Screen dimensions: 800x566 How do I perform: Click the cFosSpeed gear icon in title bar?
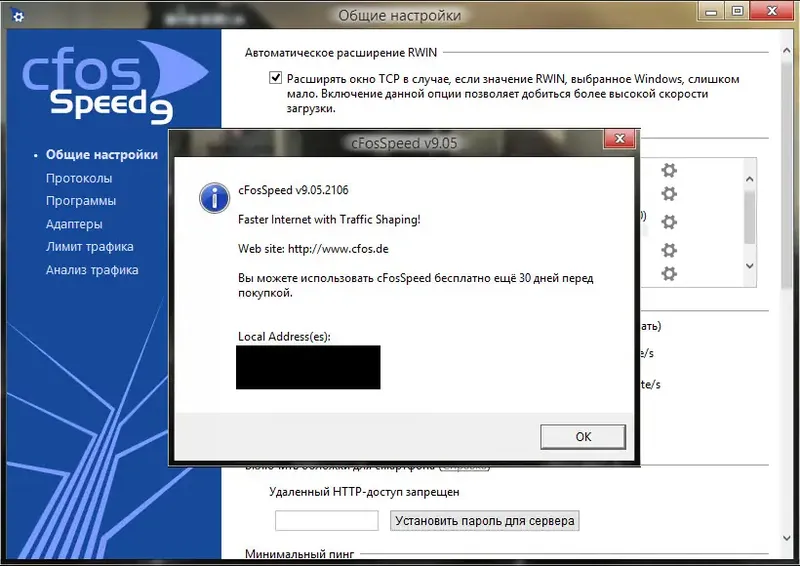(x=18, y=16)
